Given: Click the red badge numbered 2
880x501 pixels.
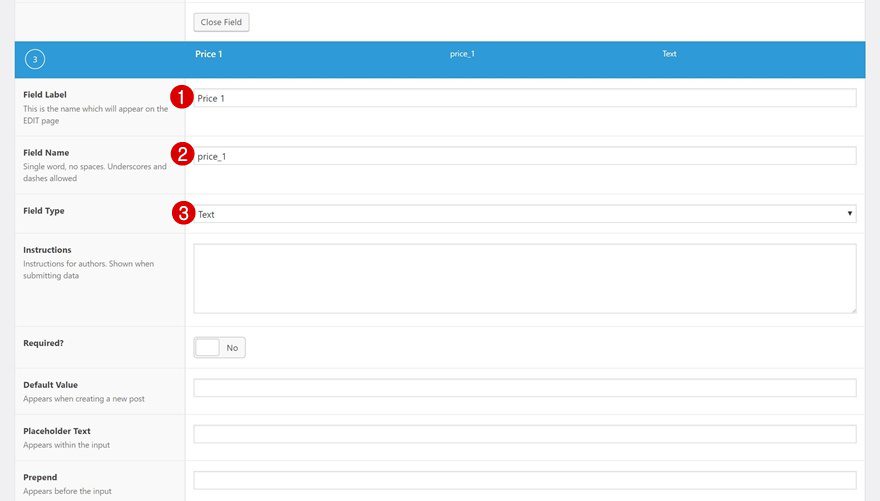Looking at the screenshot, I should (x=182, y=154).
